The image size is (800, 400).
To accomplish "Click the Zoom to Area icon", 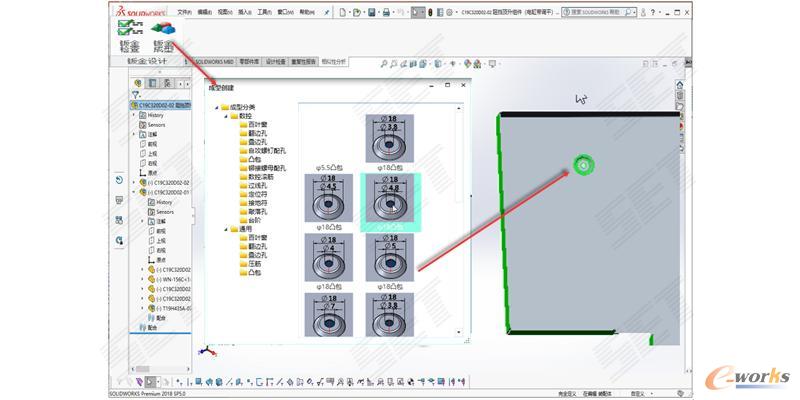I will pyautogui.click(x=394, y=64).
